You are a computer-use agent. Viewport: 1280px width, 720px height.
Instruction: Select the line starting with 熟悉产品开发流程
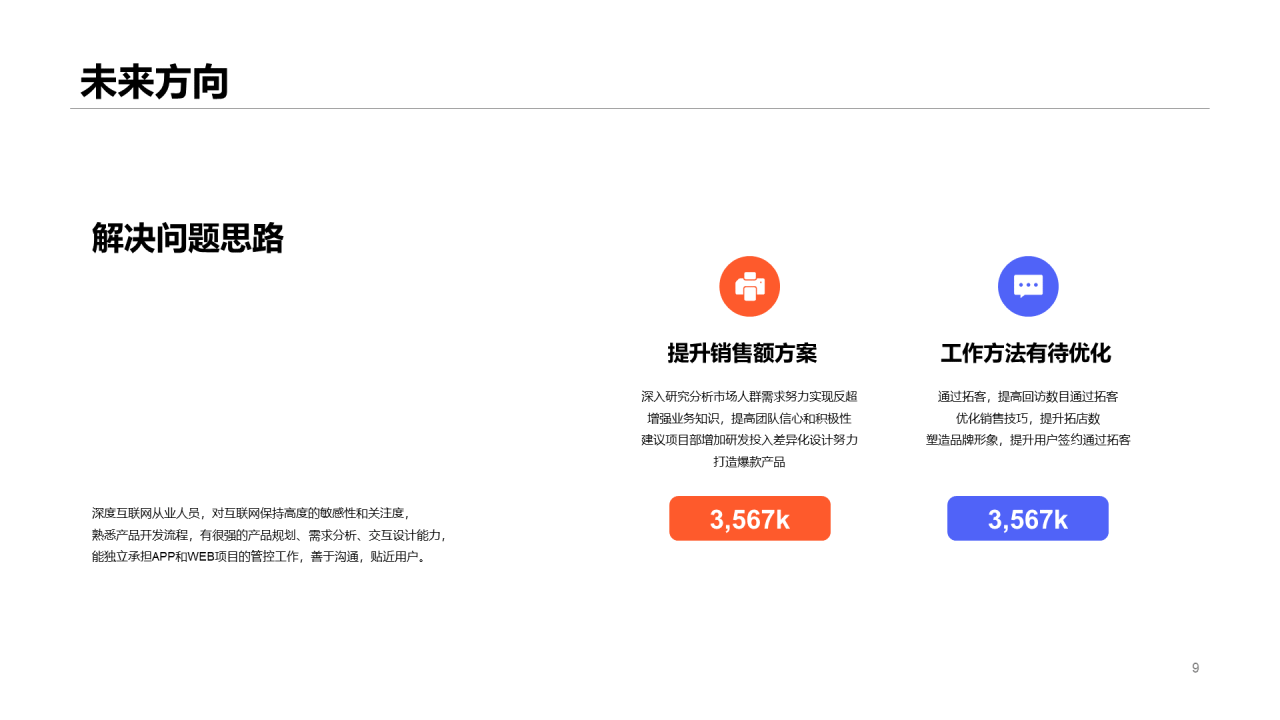click(x=269, y=535)
